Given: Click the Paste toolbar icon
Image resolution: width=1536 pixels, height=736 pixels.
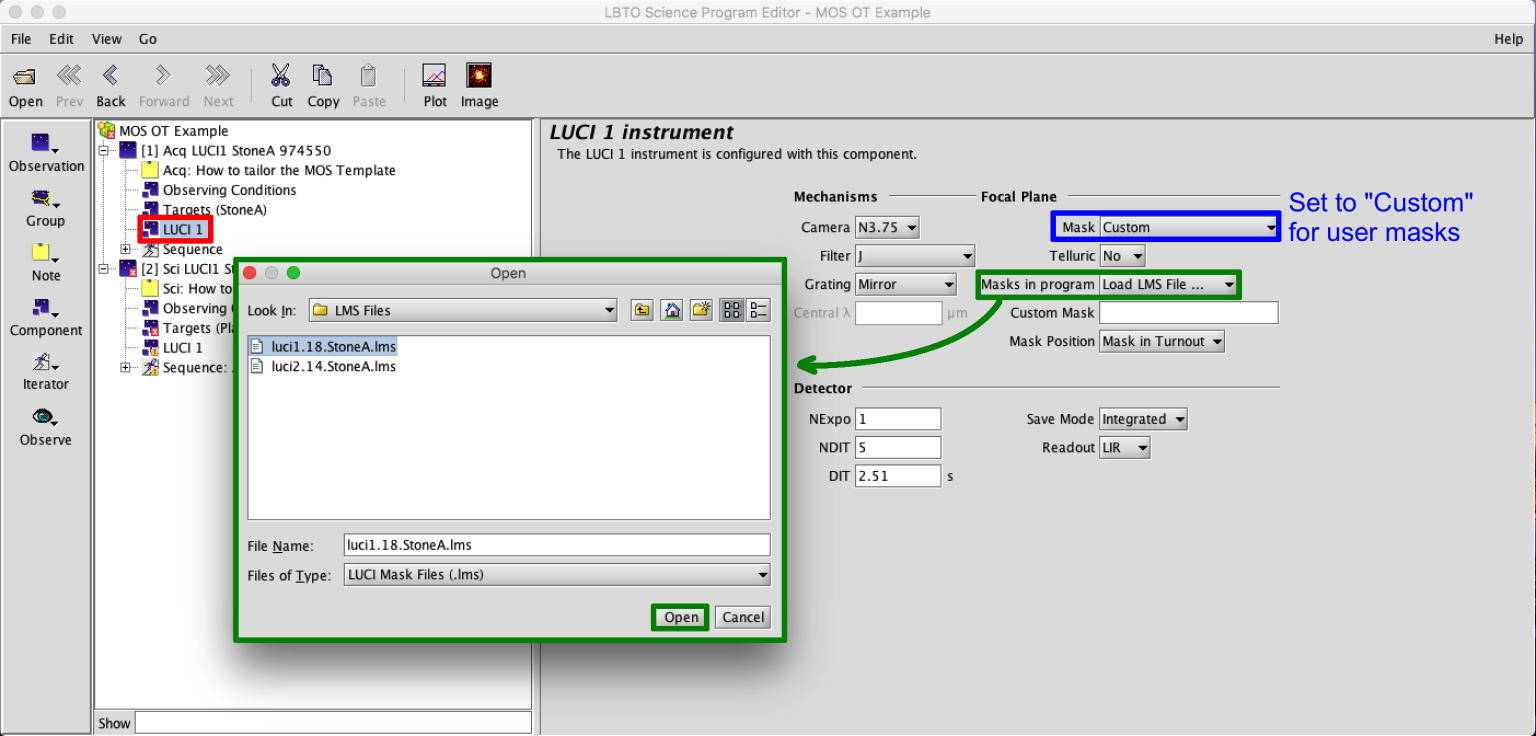Looking at the screenshot, I should pos(368,76).
